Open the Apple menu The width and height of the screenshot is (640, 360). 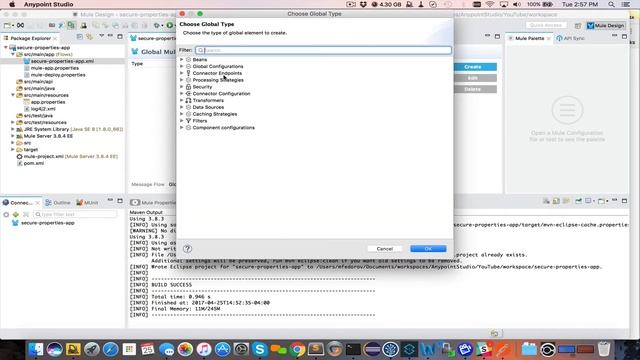pyautogui.click(x=12, y=4)
